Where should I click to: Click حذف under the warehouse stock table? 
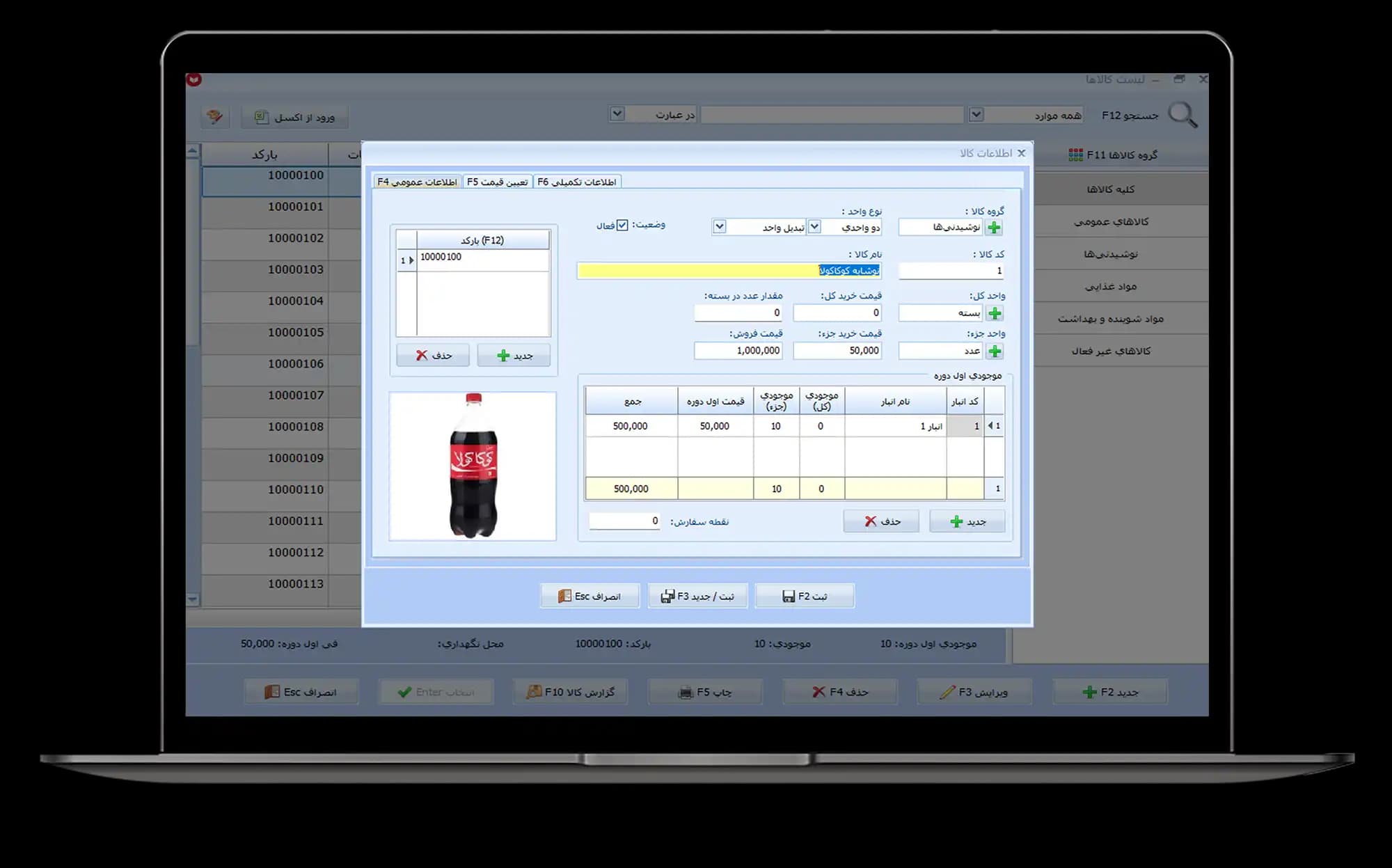(881, 521)
